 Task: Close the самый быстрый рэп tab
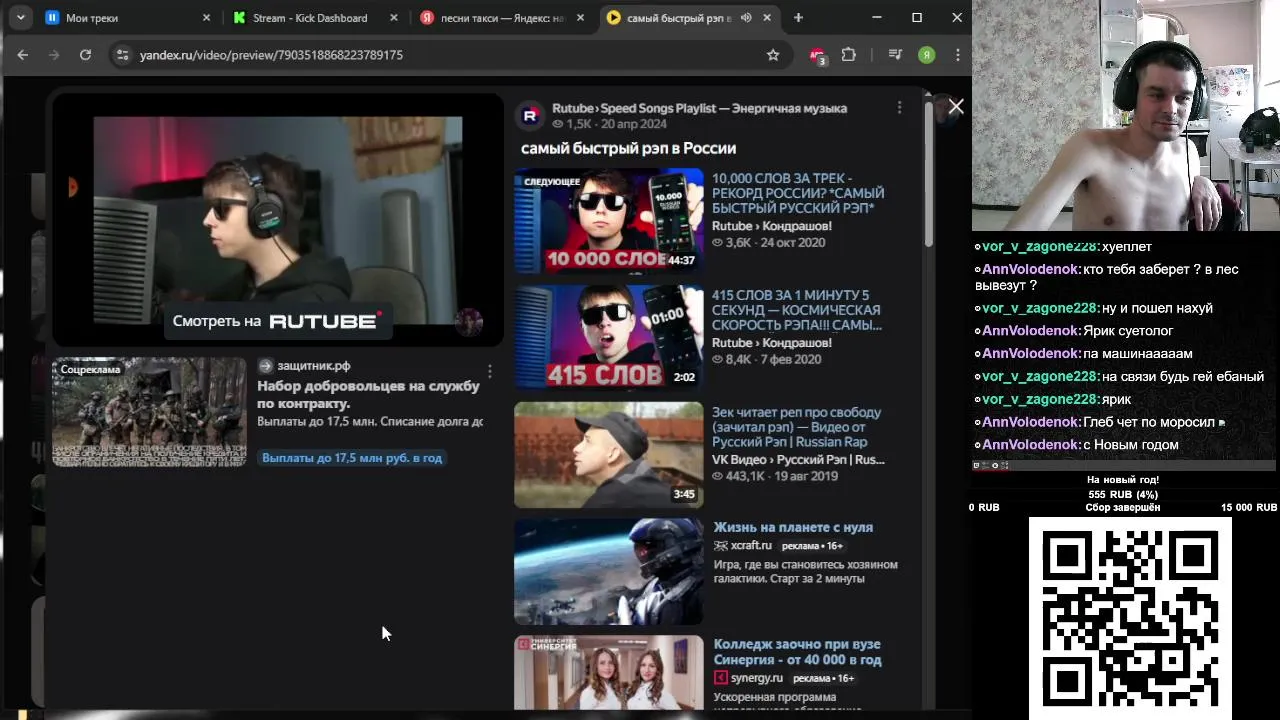coord(768,17)
